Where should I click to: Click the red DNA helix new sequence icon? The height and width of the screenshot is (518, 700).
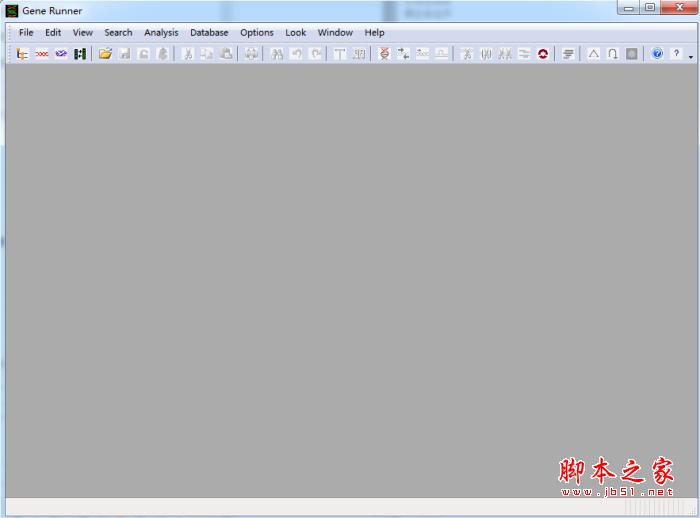[x=42, y=54]
